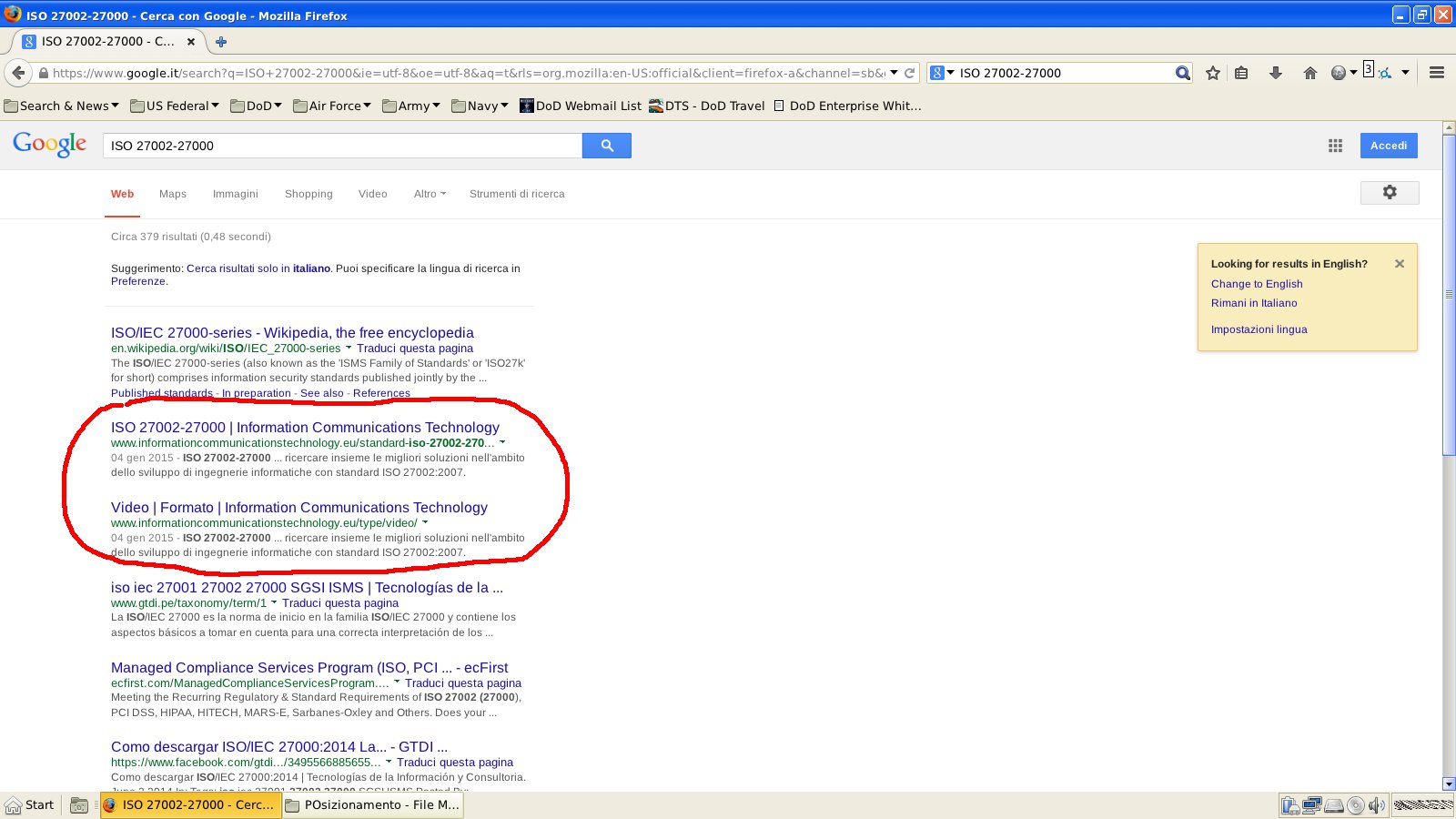
Task: Expand the dropdown arrow beside globe icon
Action: coord(1353,73)
